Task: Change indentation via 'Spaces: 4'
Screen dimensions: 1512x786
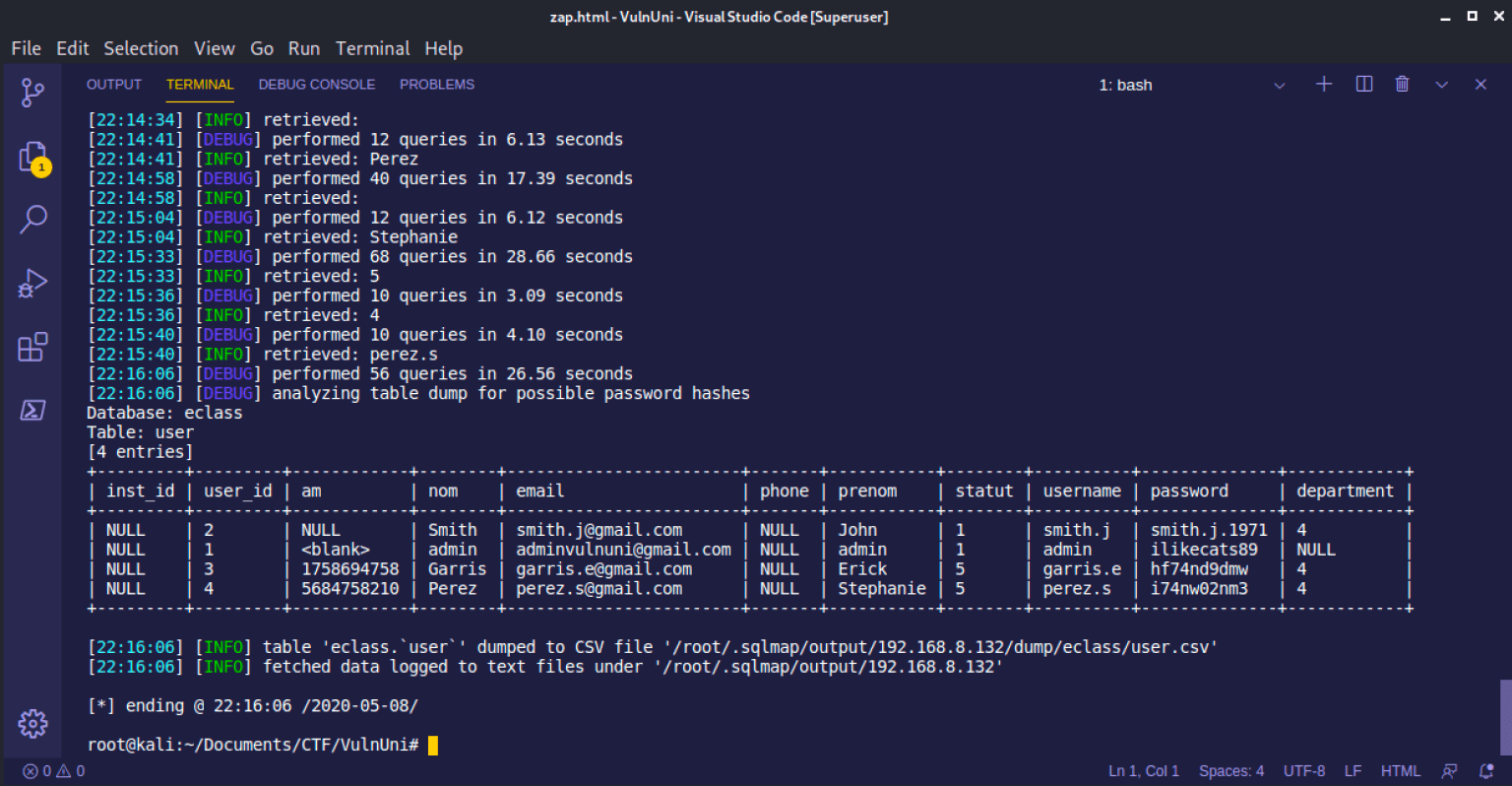Action: coord(1231,771)
